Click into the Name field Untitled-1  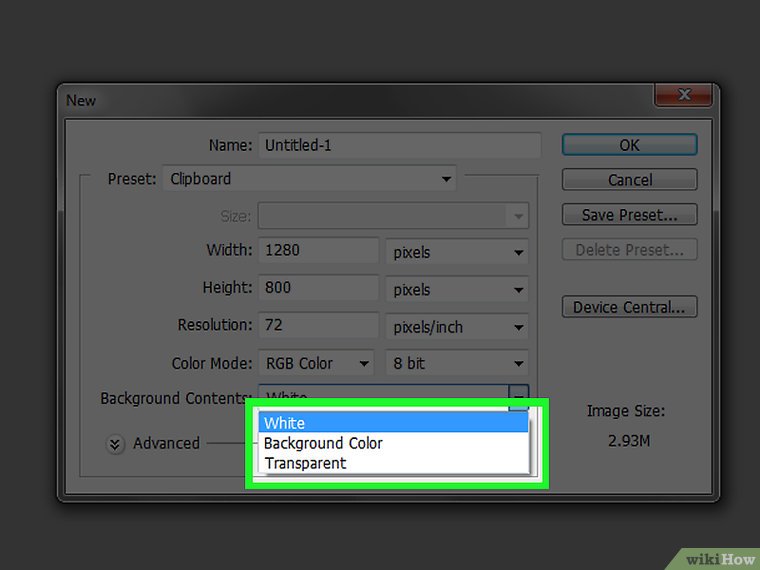[399, 145]
